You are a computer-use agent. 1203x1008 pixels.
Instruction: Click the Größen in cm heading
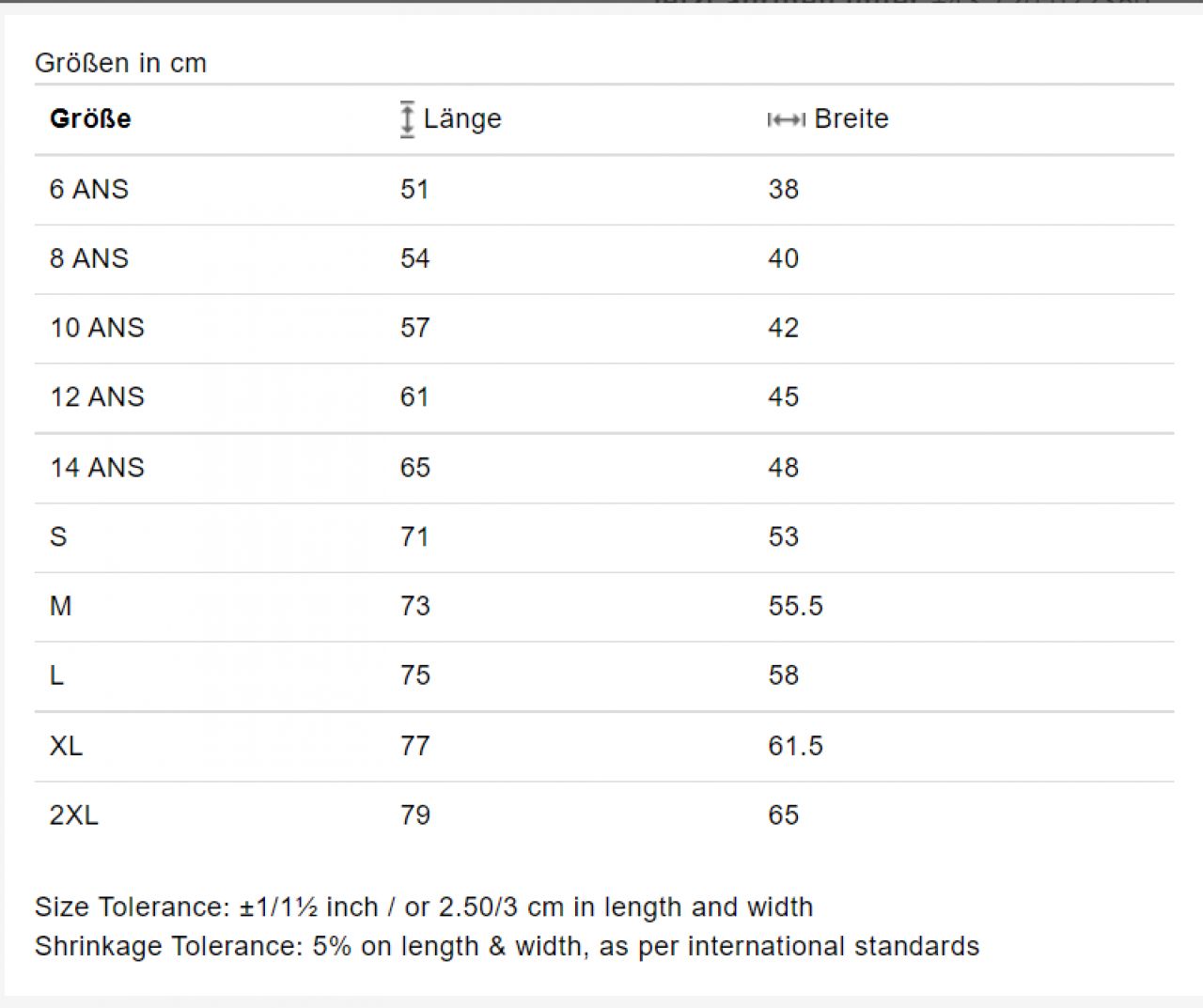[x=120, y=63]
